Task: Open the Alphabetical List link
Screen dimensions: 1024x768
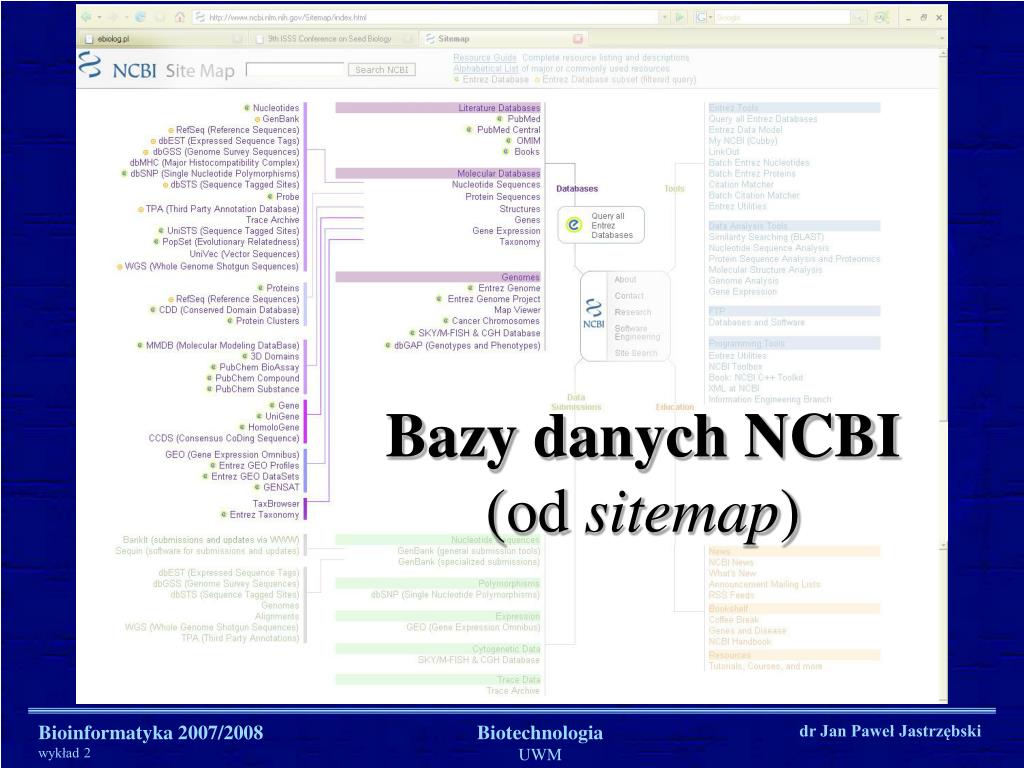Action: point(485,68)
